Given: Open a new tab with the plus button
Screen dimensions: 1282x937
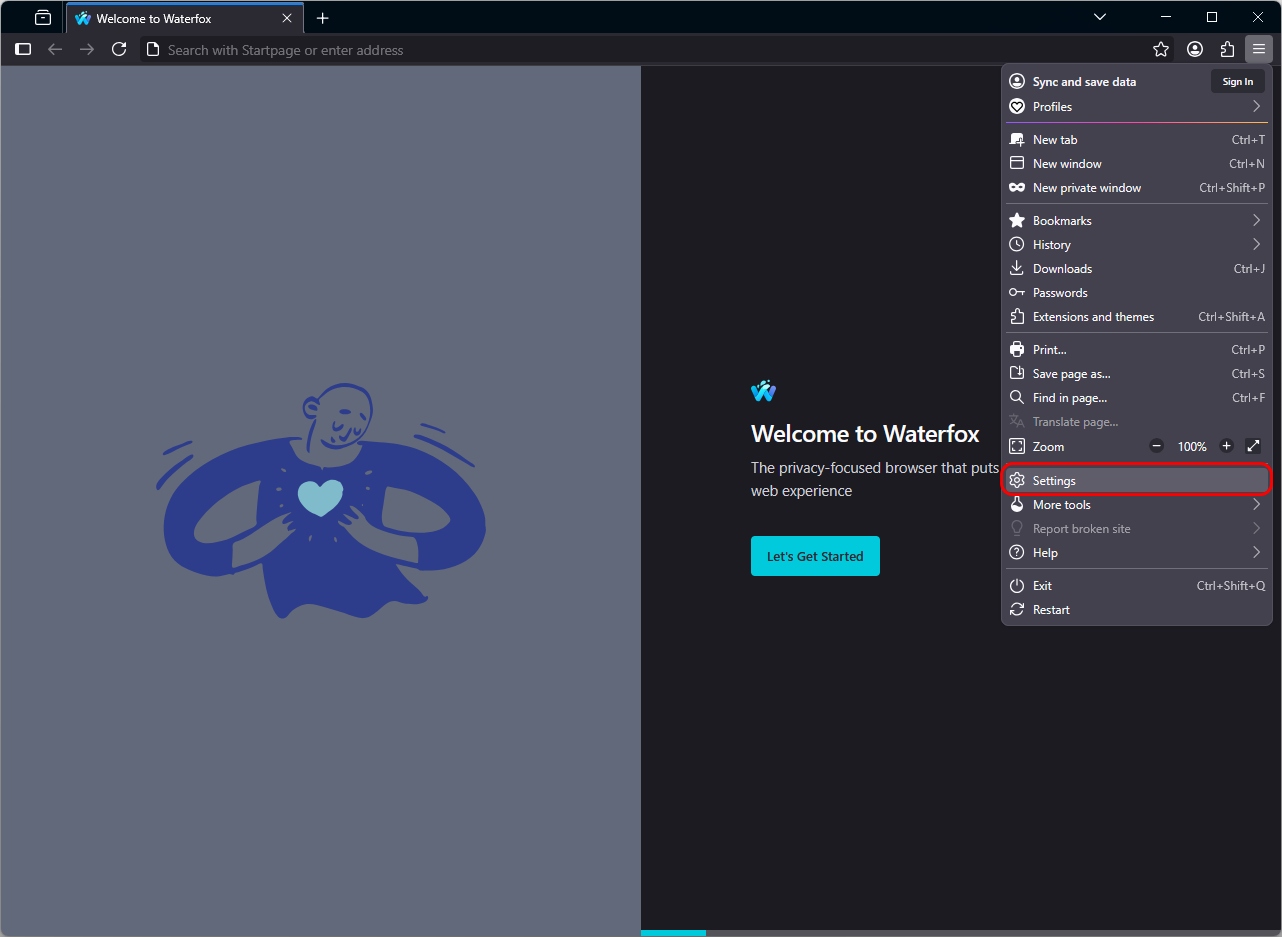Looking at the screenshot, I should click(x=322, y=18).
